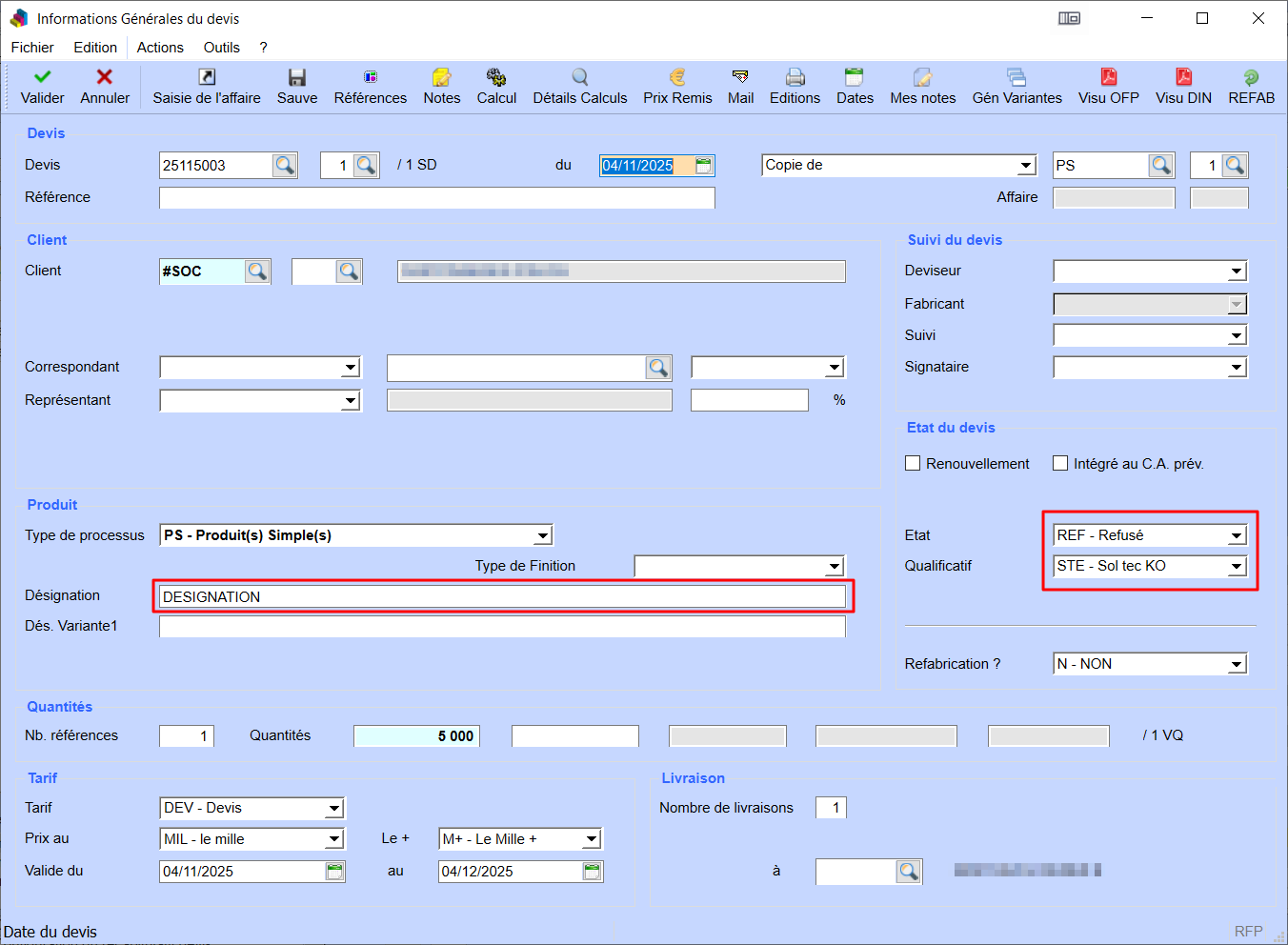Click into the Désignation text field
The image size is (1288, 945).
click(502, 597)
